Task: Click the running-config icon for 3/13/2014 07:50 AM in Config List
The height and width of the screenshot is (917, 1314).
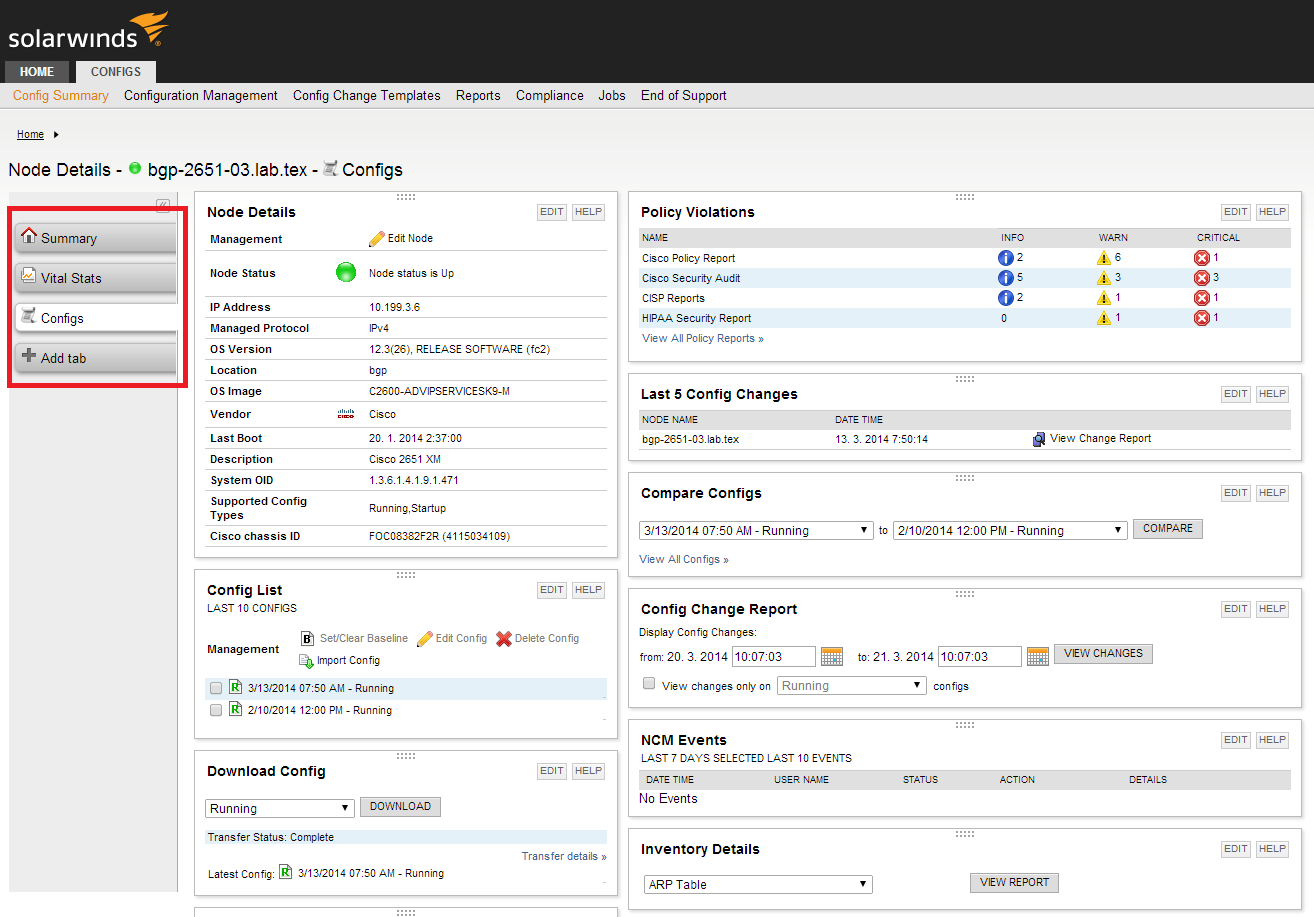Action: coord(235,687)
